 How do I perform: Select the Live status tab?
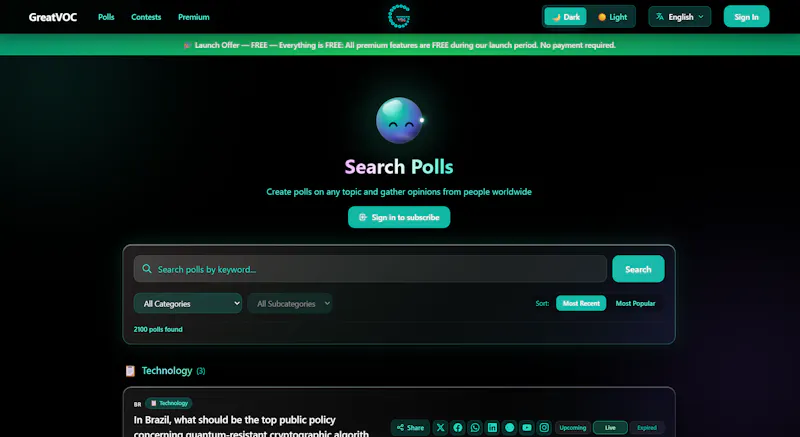click(x=610, y=428)
